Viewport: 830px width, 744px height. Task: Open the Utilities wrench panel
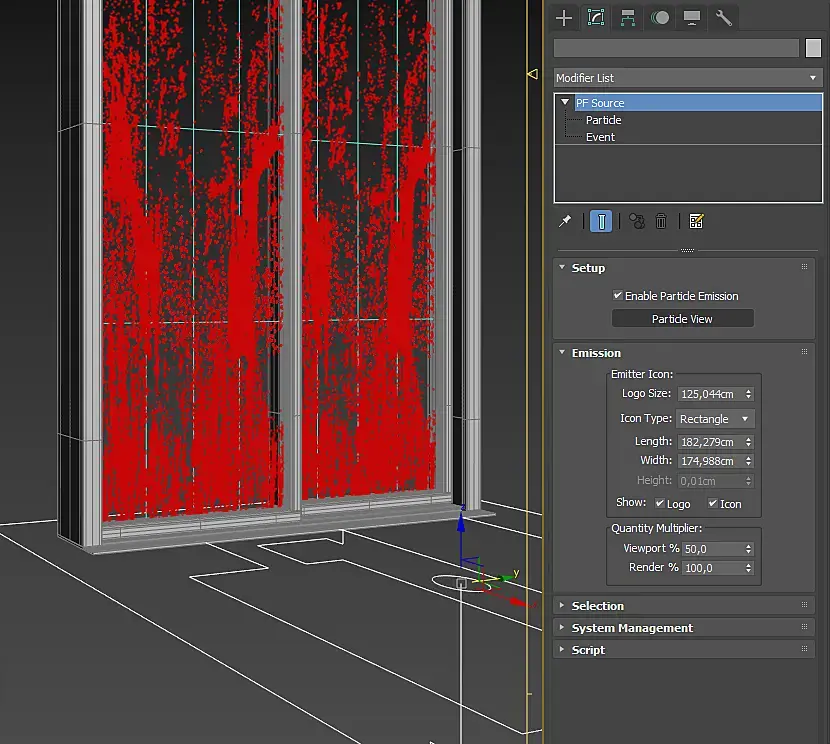(x=723, y=18)
